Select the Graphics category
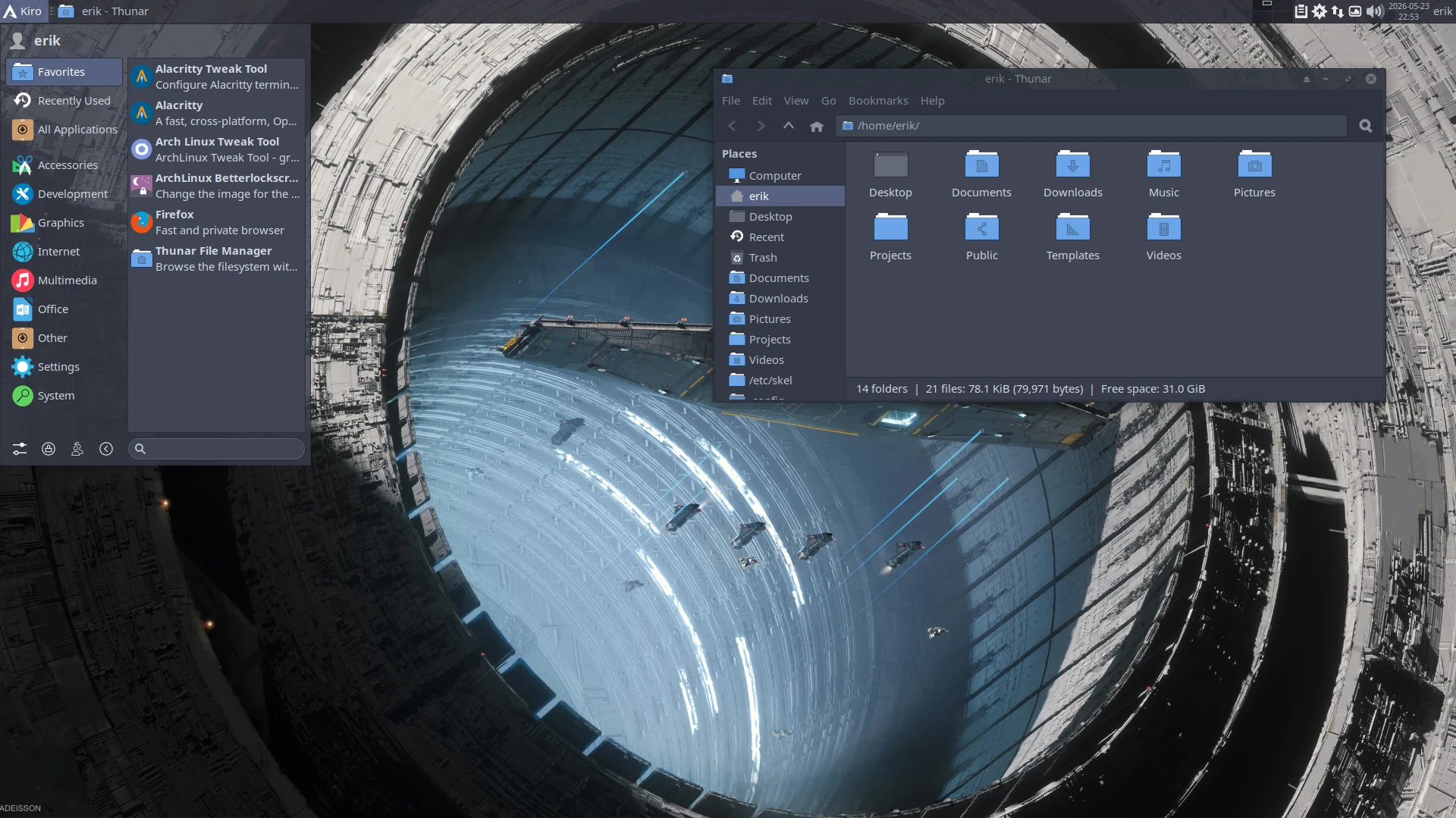The image size is (1456, 818). pos(64,223)
